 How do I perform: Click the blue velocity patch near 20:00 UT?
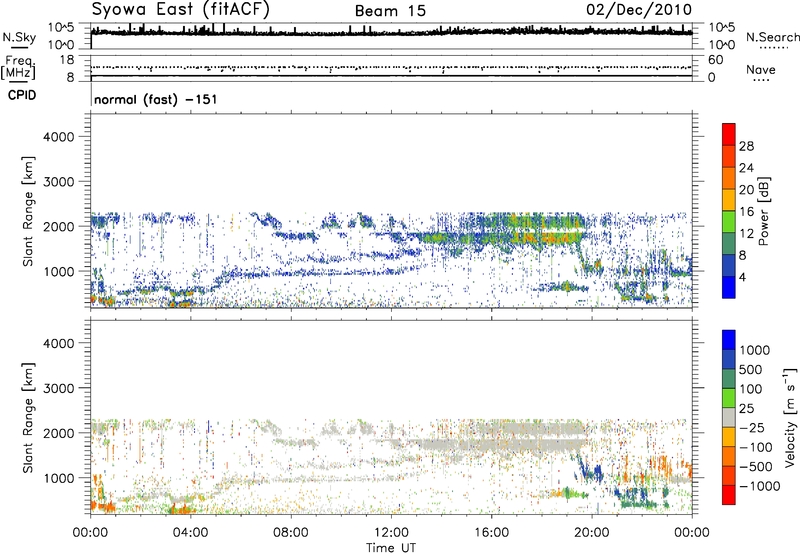[x=591, y=469]
